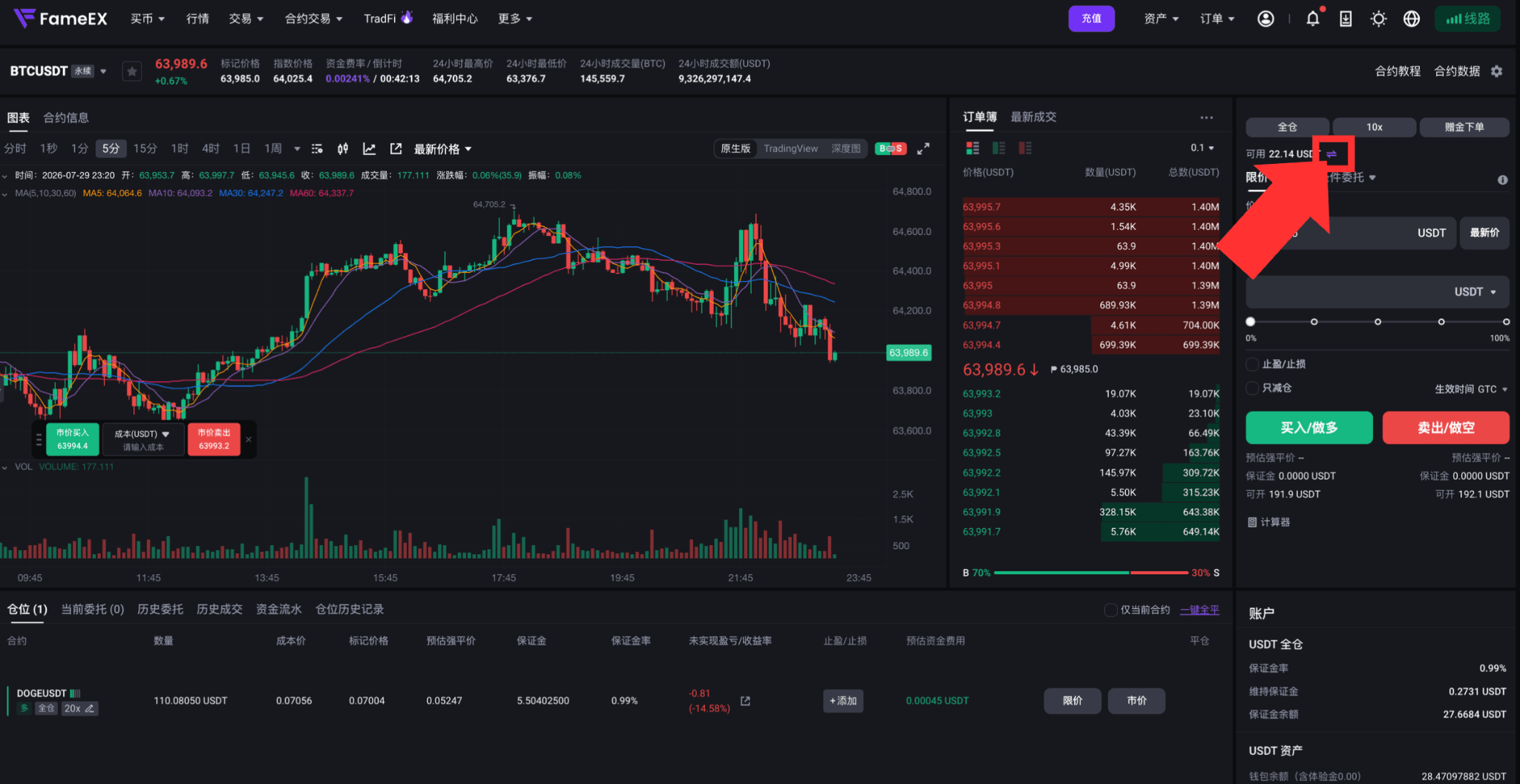Switch to the 最新成交 tab

(x=1033, y=117)
